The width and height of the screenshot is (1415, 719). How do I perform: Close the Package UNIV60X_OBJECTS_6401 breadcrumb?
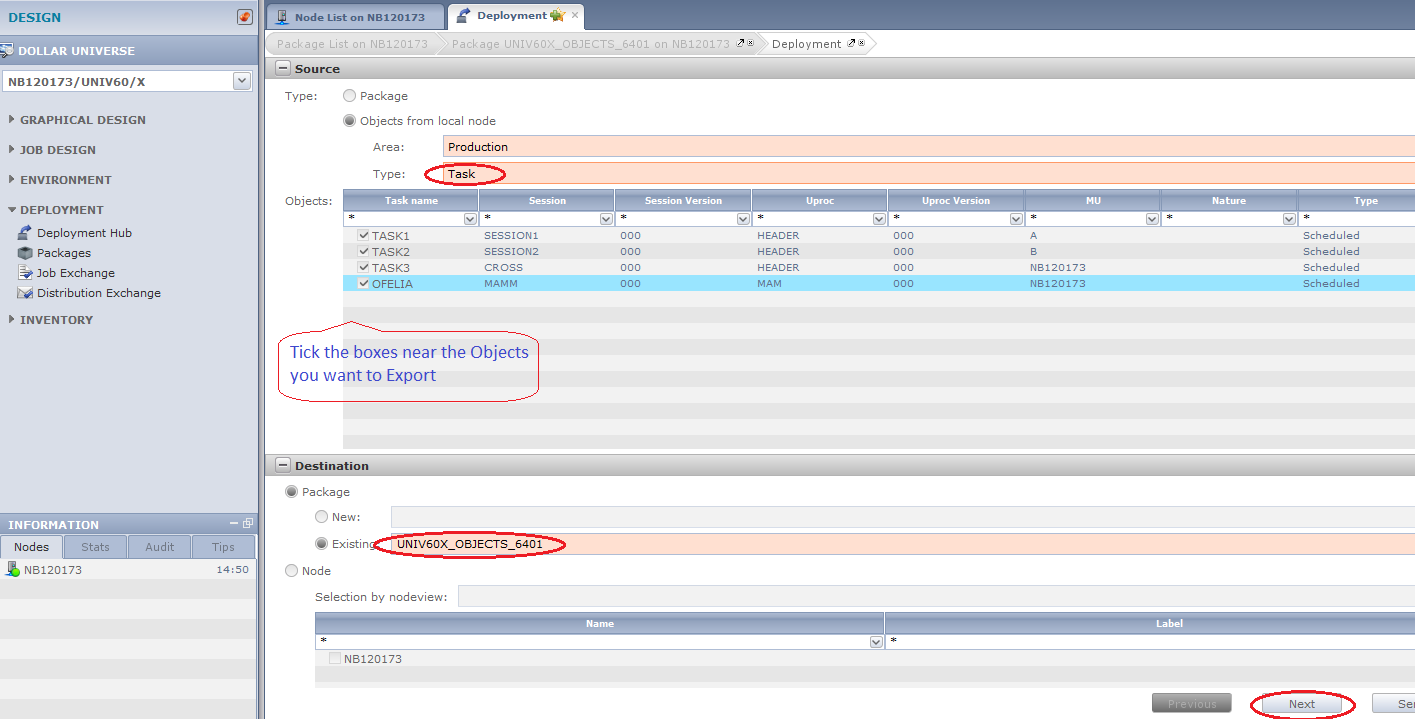pyautogui.click(x=750, y=44)
